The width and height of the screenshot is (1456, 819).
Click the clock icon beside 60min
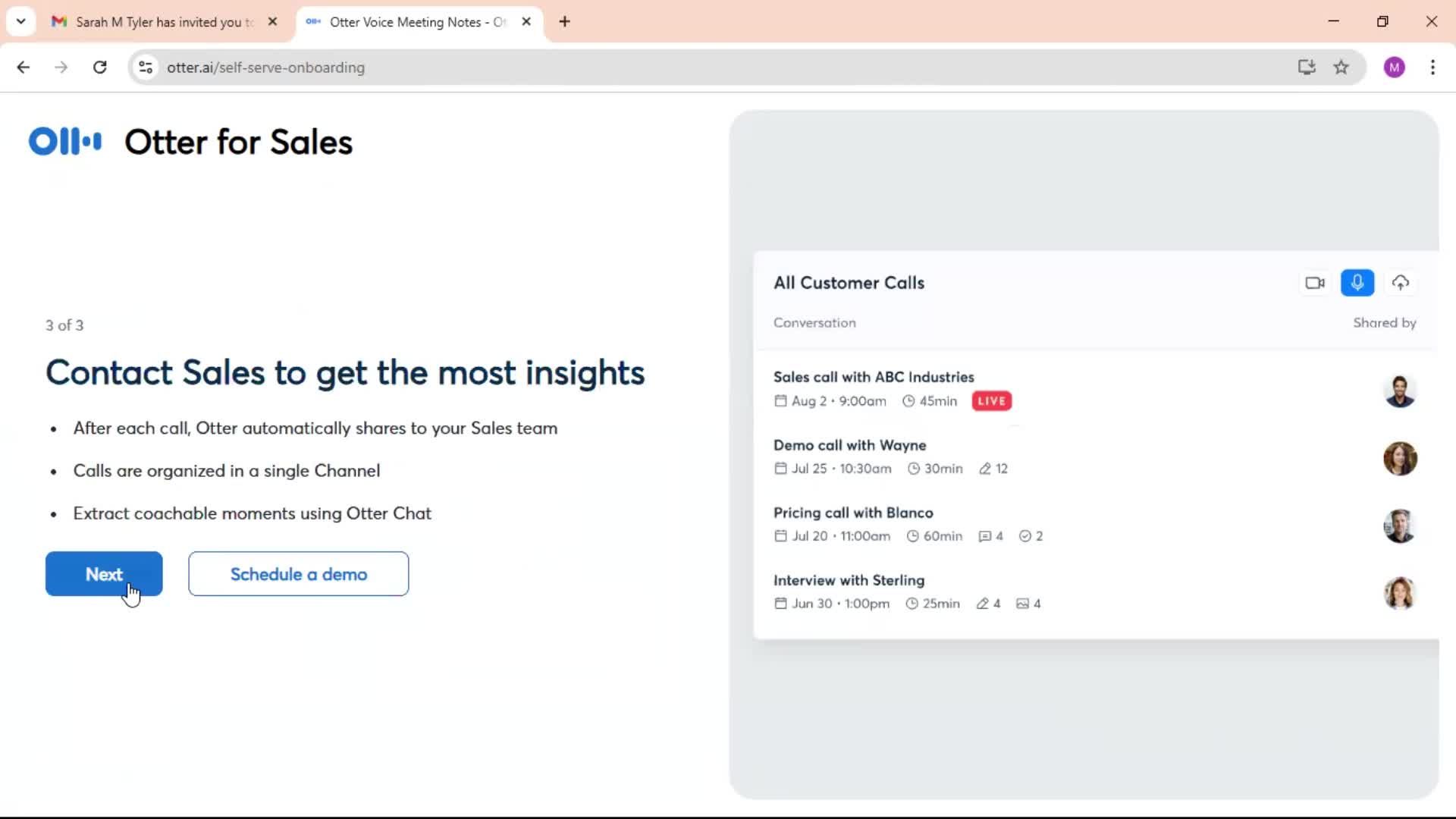pos(913,536)
